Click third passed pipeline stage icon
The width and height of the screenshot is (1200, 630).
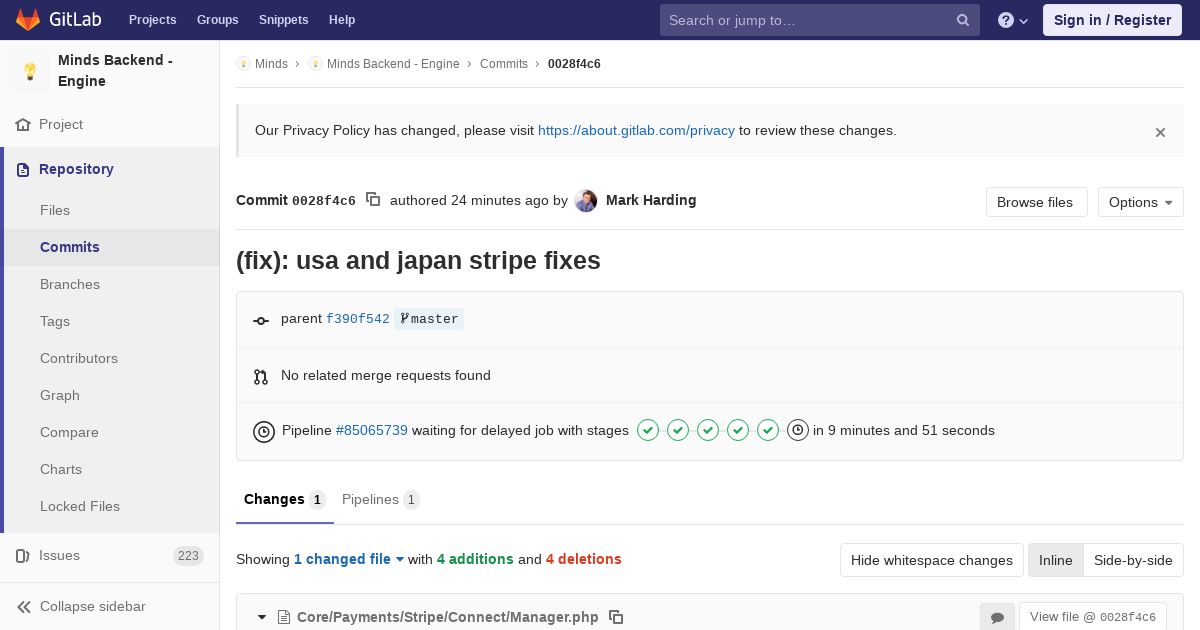pyautogui.click(x=708, y=430)
